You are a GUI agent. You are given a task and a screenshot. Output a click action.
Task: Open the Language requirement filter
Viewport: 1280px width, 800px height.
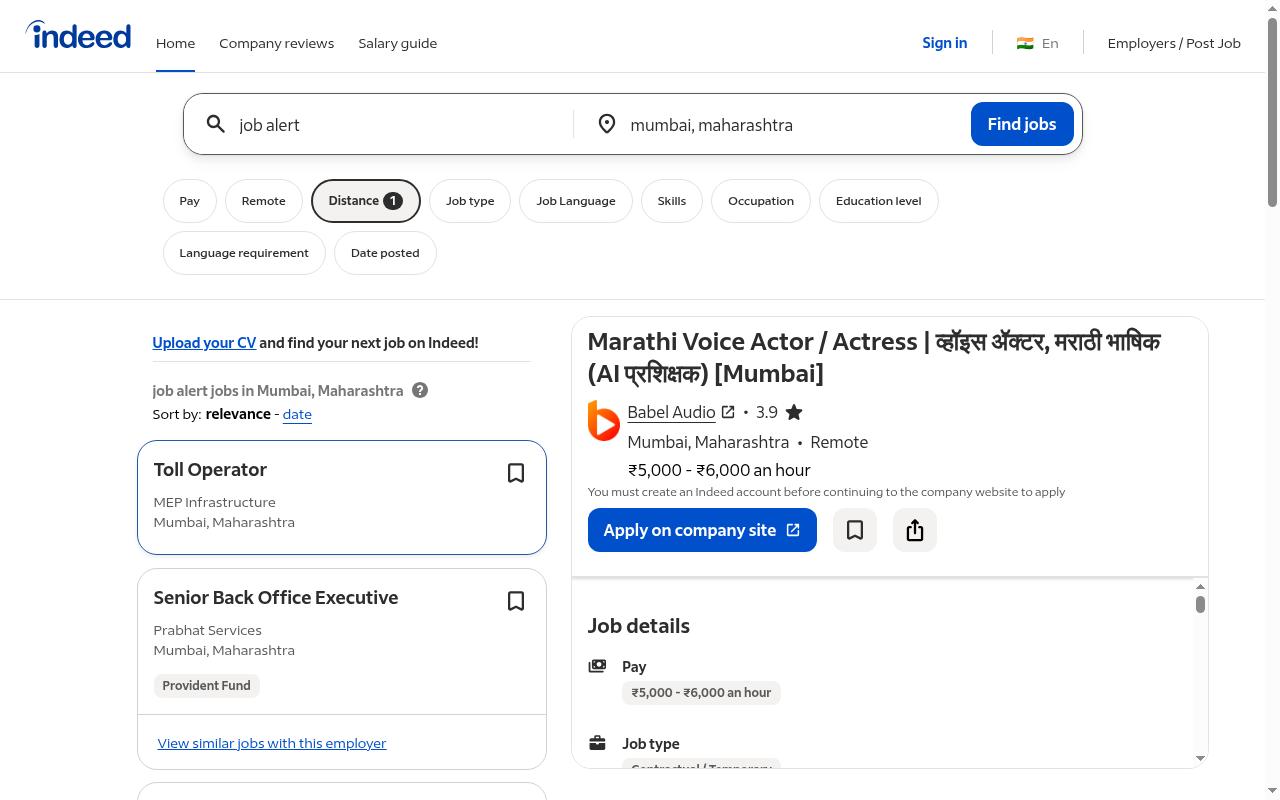(x=244, y=253)
